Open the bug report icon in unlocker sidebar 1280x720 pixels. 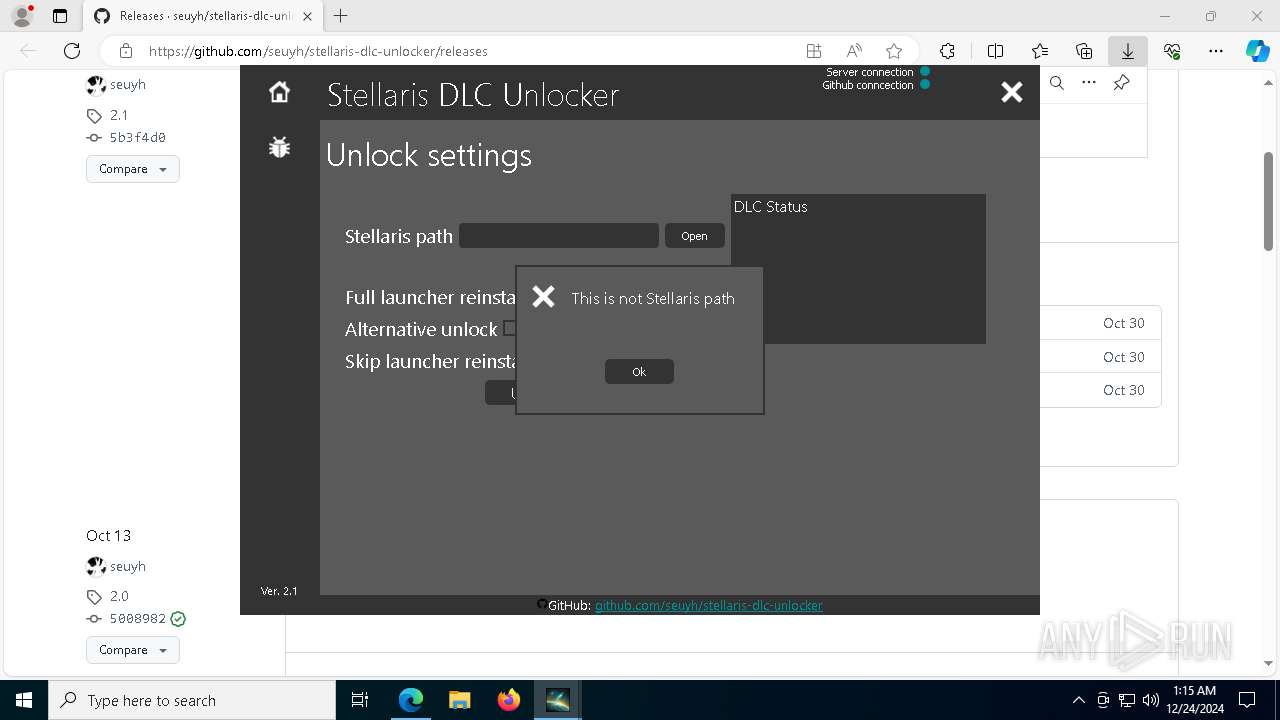coord(279,147)
